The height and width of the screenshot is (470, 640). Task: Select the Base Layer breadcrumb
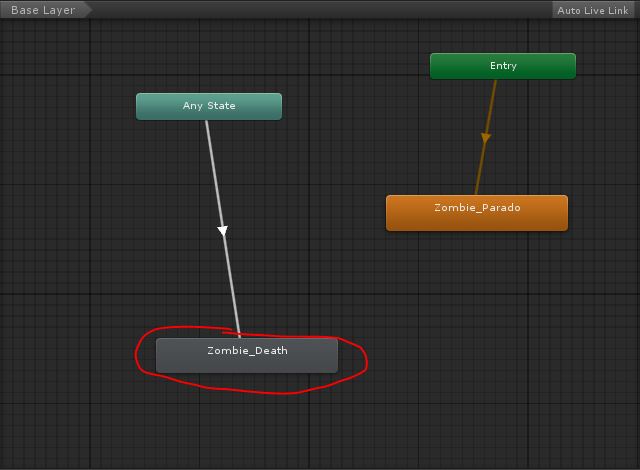click(44, 10)
